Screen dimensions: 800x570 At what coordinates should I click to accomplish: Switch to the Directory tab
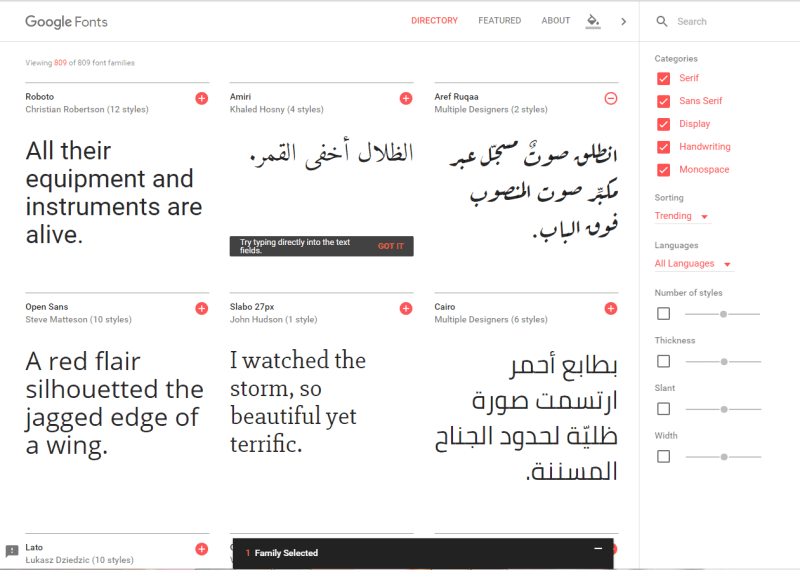[434, 20]
